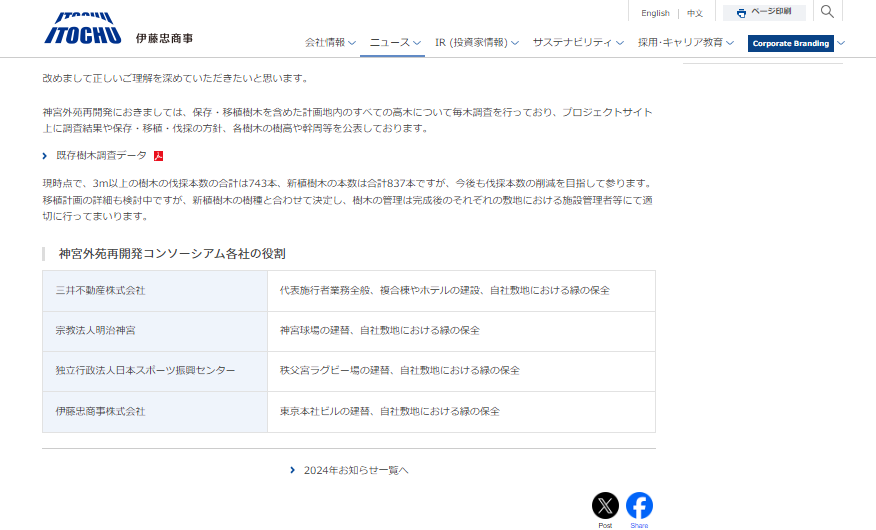Open the PDF icon beside 既存樹木調査データ
Viewport: 876px width, 530px height.
click(x=159, y=156)
